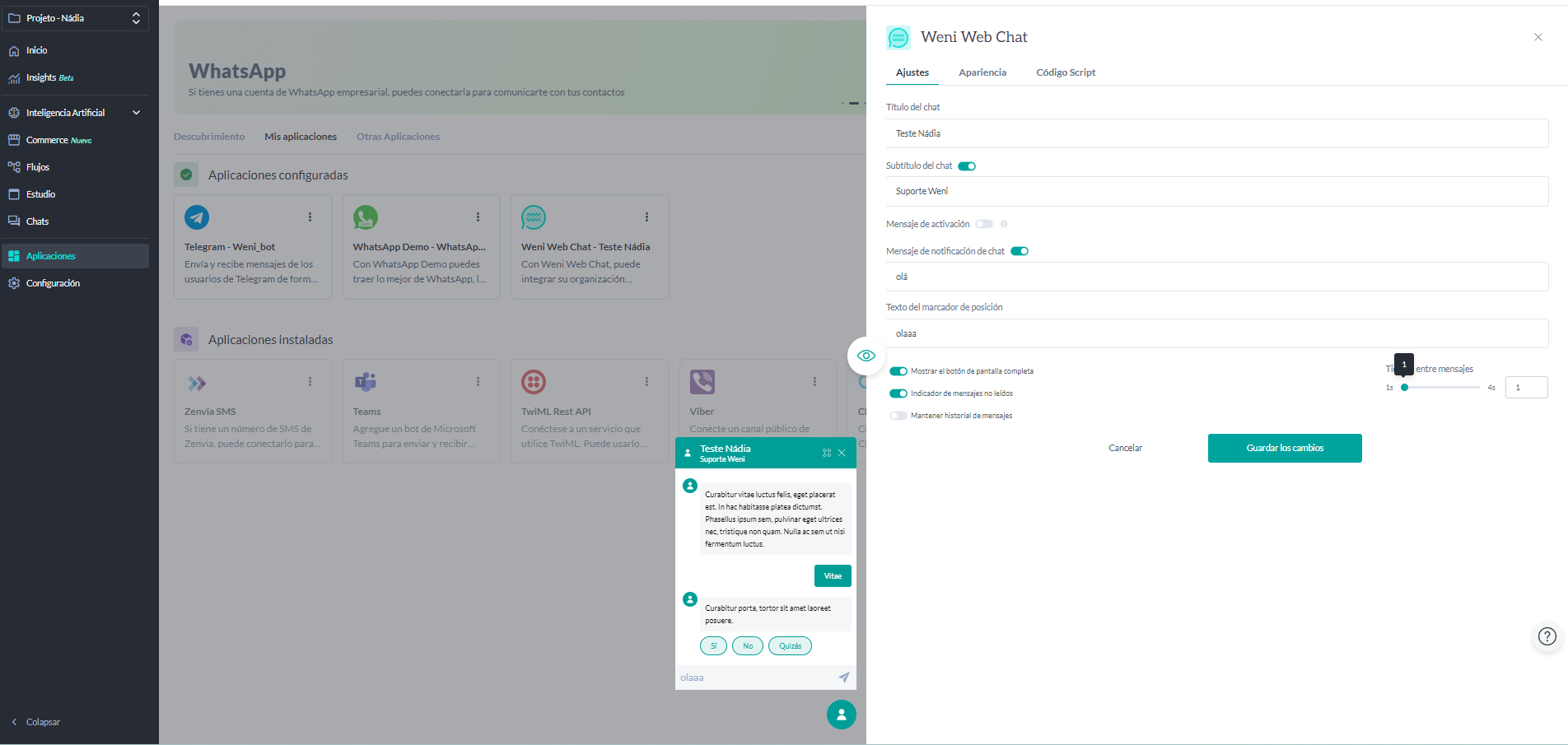1568x745 pixels.
Task: Click the round chat launcher button
Action: (842, 715)
